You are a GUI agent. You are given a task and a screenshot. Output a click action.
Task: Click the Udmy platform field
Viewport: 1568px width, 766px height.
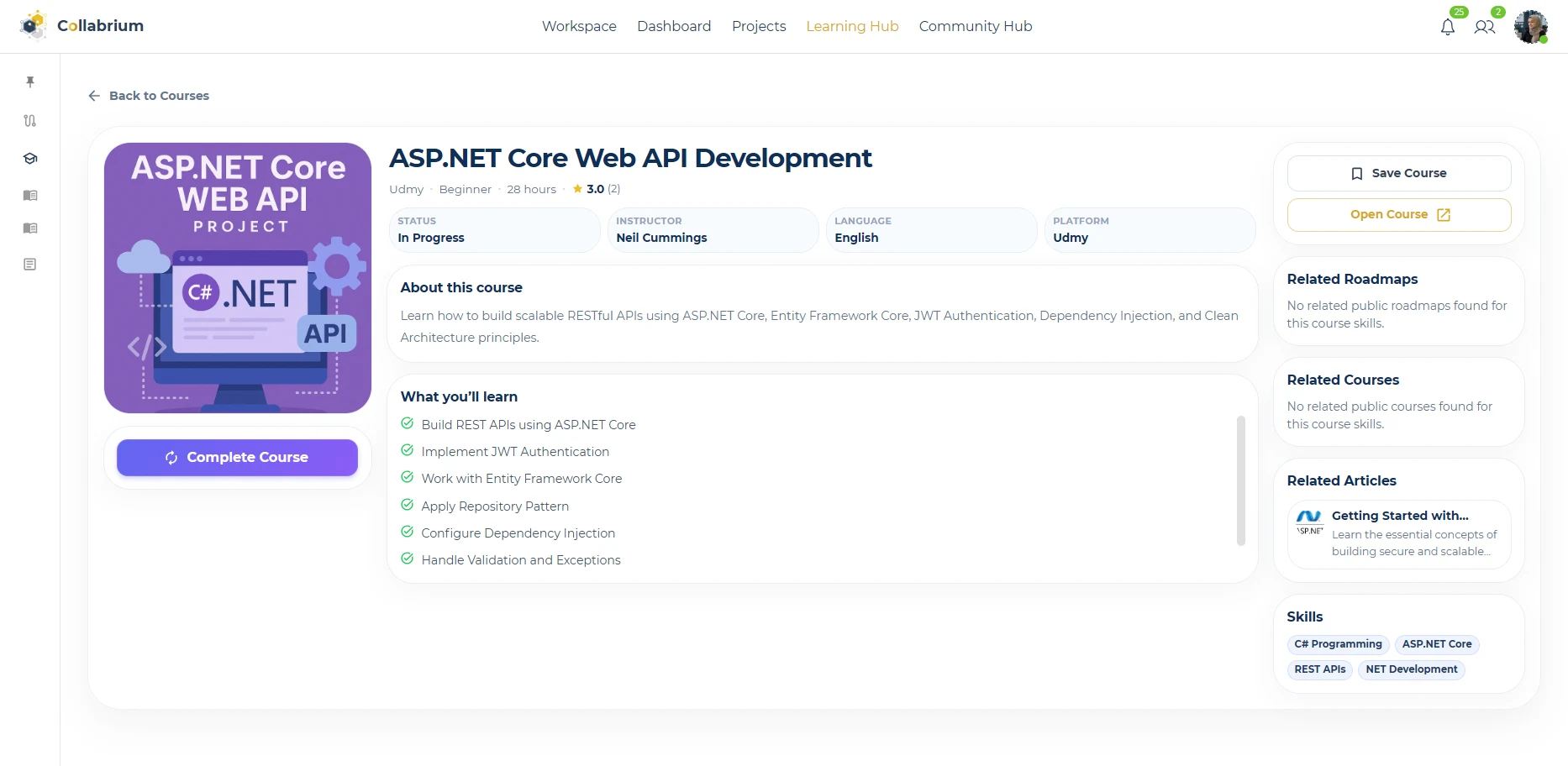[x=1150, y=229]
